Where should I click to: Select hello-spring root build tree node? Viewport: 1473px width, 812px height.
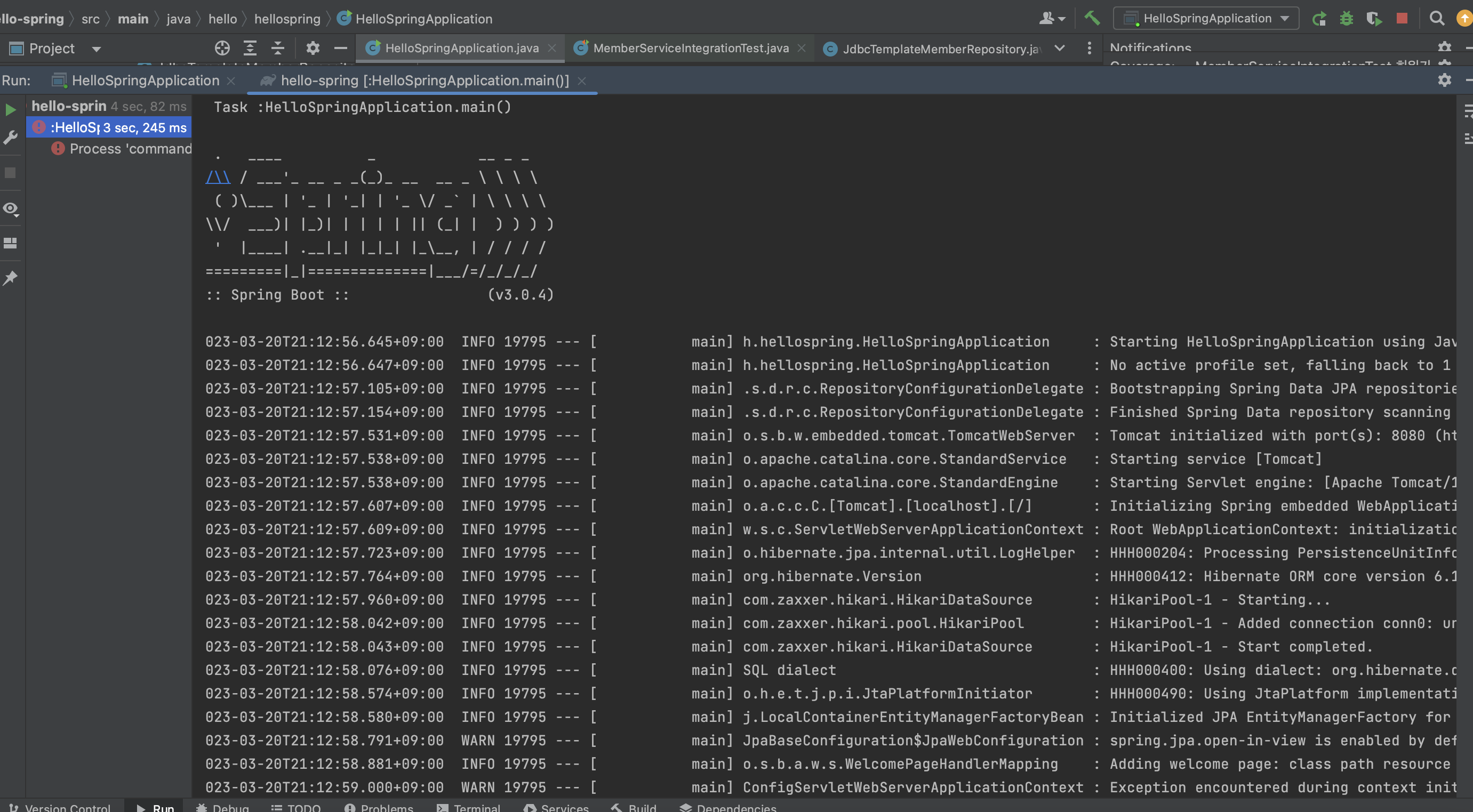tap(109, 106)
